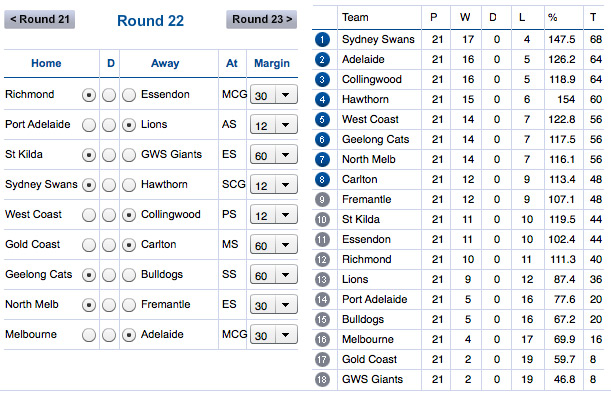611x395 pixels.
Task: Click the grey rank 9 badge beside Fremantle
Action: 322,199
